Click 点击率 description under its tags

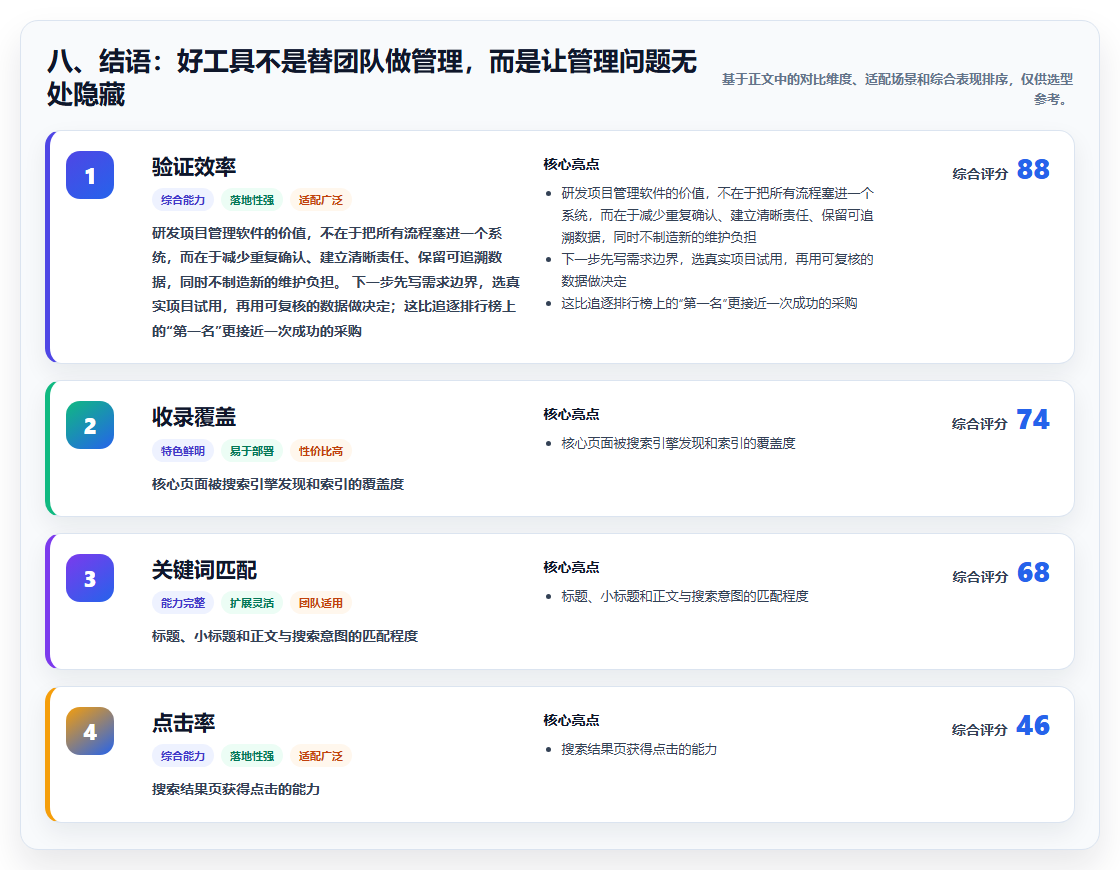(x=236, y=789)
